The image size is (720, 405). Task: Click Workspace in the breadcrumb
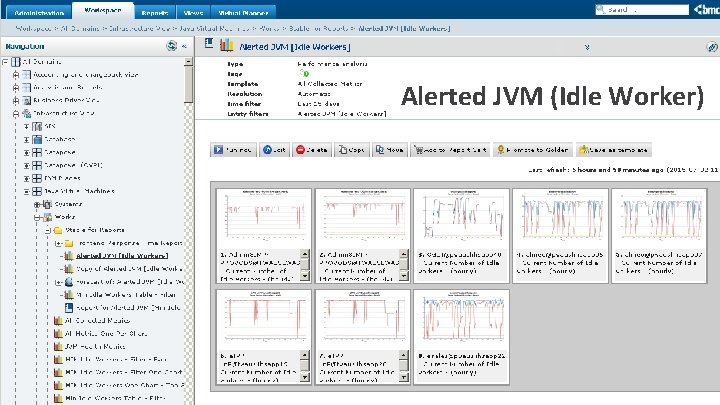click(34, 28)
